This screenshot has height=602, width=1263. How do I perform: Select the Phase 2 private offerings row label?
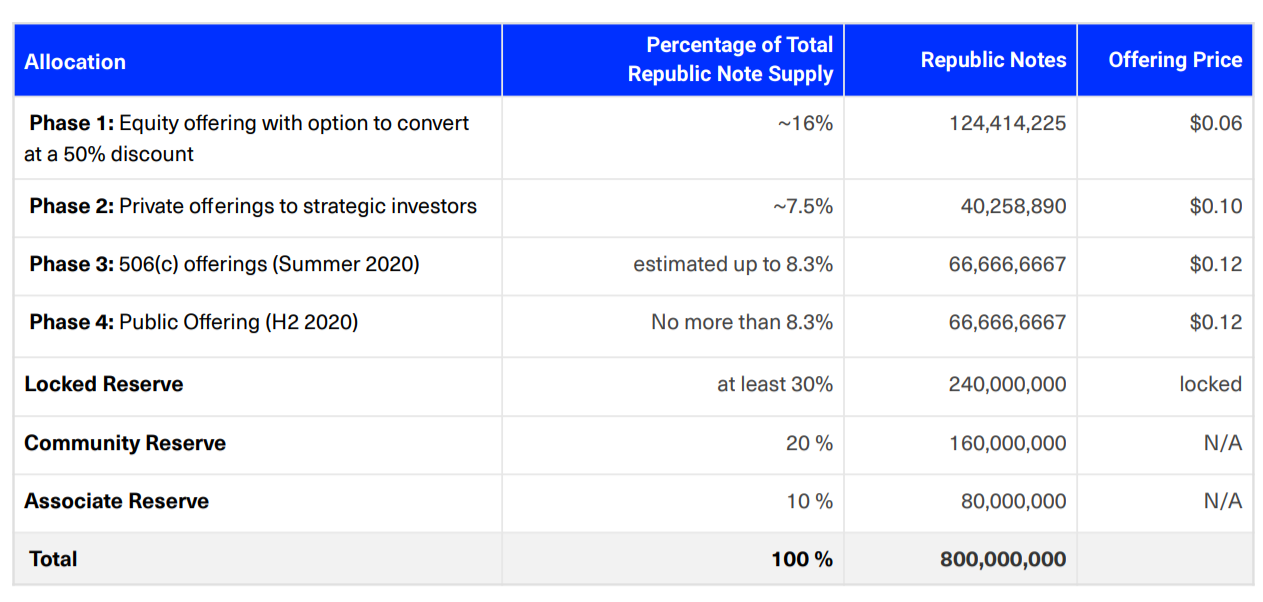tap(253, 206)
